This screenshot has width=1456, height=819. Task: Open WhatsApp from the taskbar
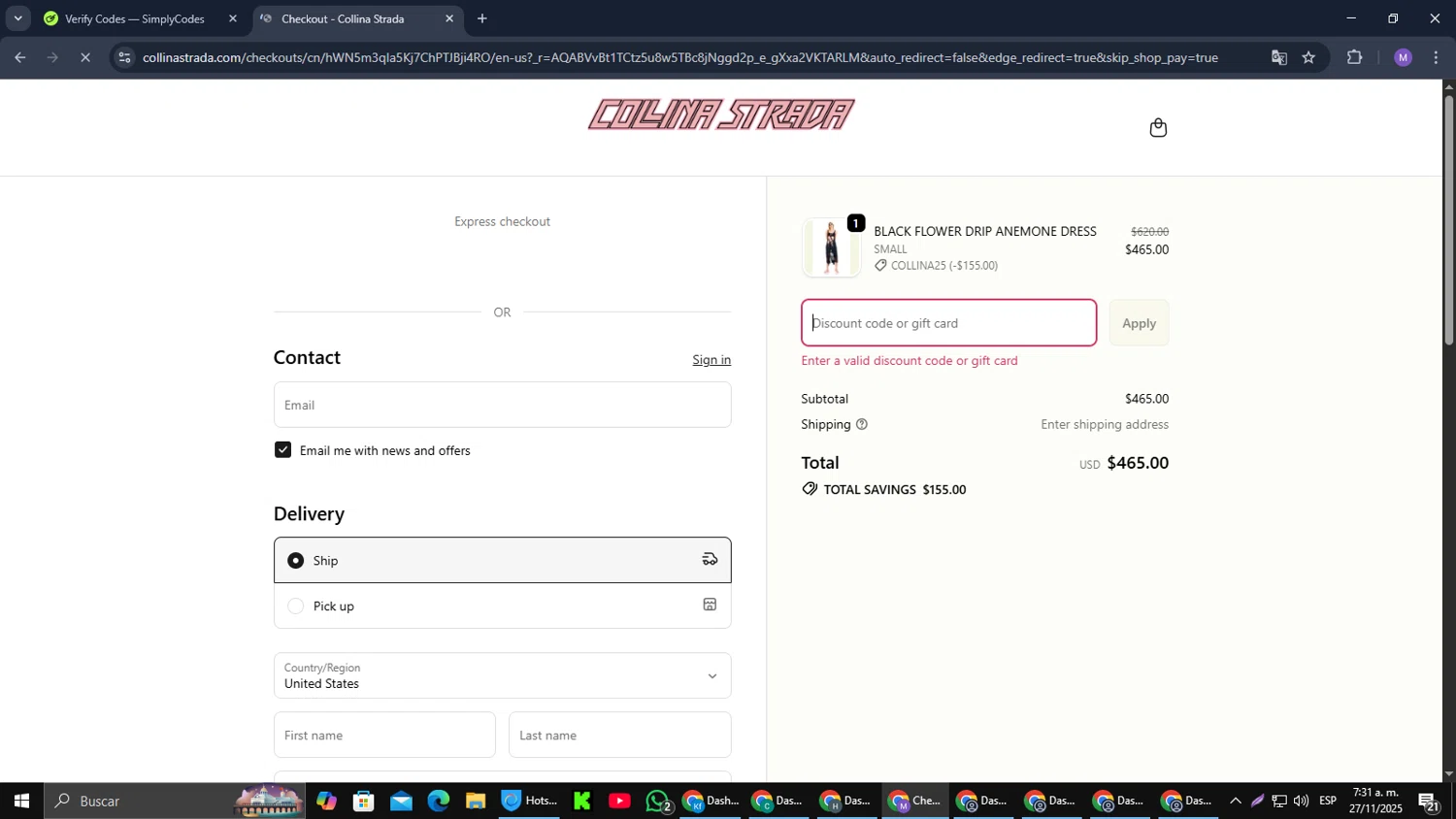click(658, 801)
